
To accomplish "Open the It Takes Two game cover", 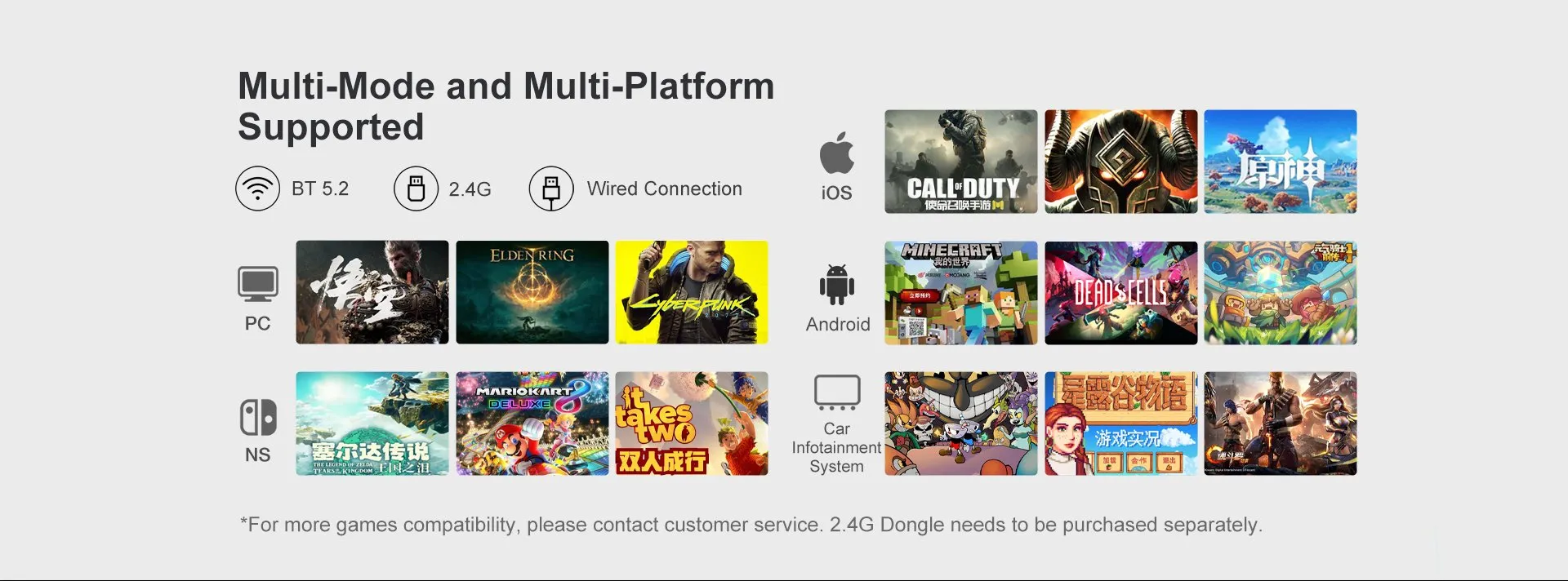I will pos(692,424).
